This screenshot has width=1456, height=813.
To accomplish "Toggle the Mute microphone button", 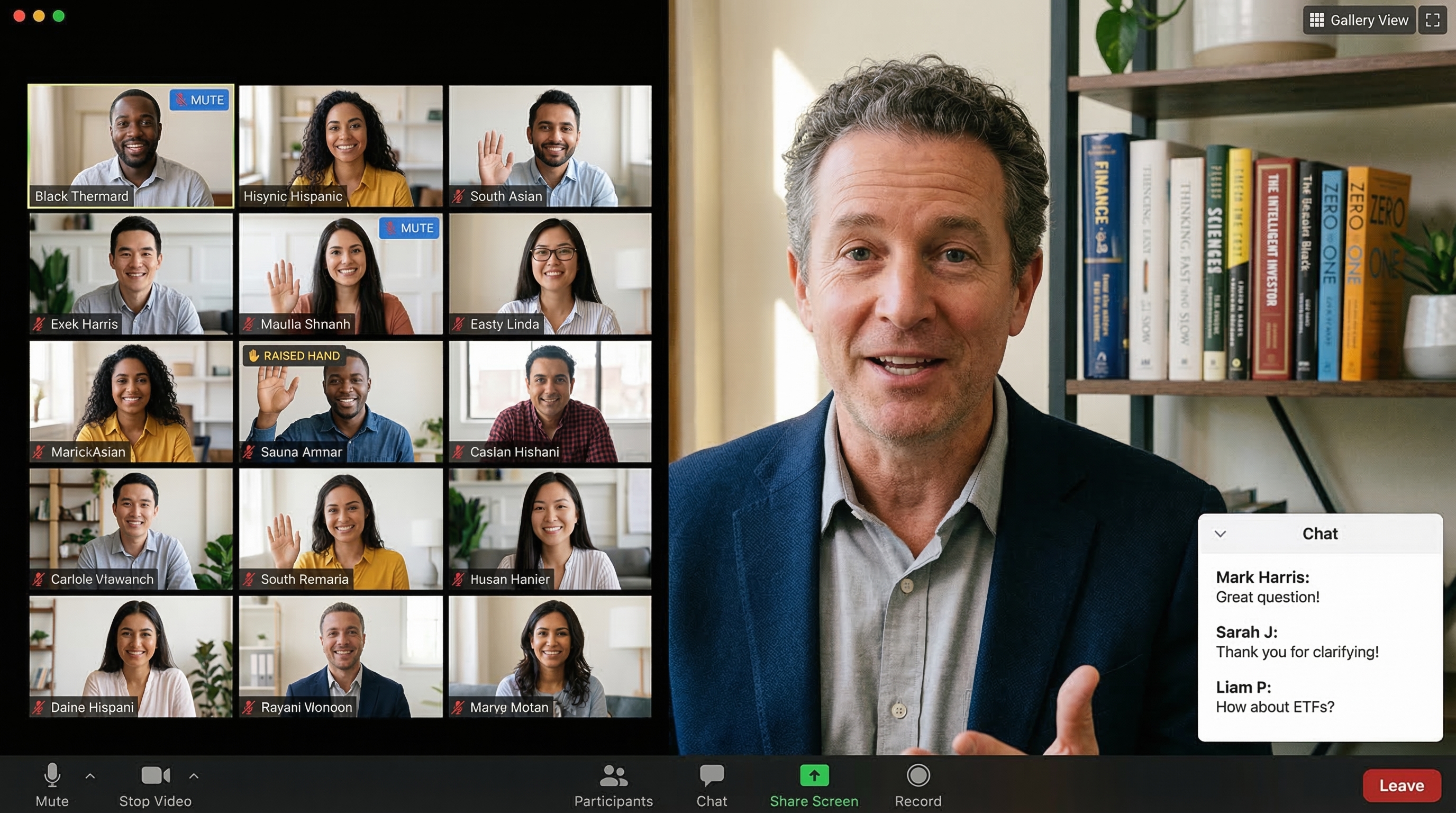I will [x=52, y=776].
